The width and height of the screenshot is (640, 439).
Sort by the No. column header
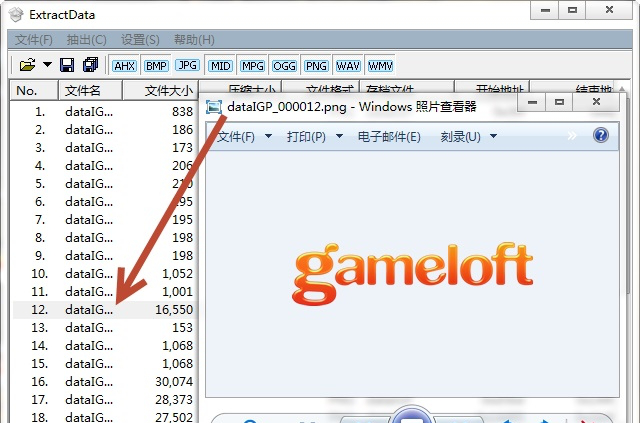34,90
